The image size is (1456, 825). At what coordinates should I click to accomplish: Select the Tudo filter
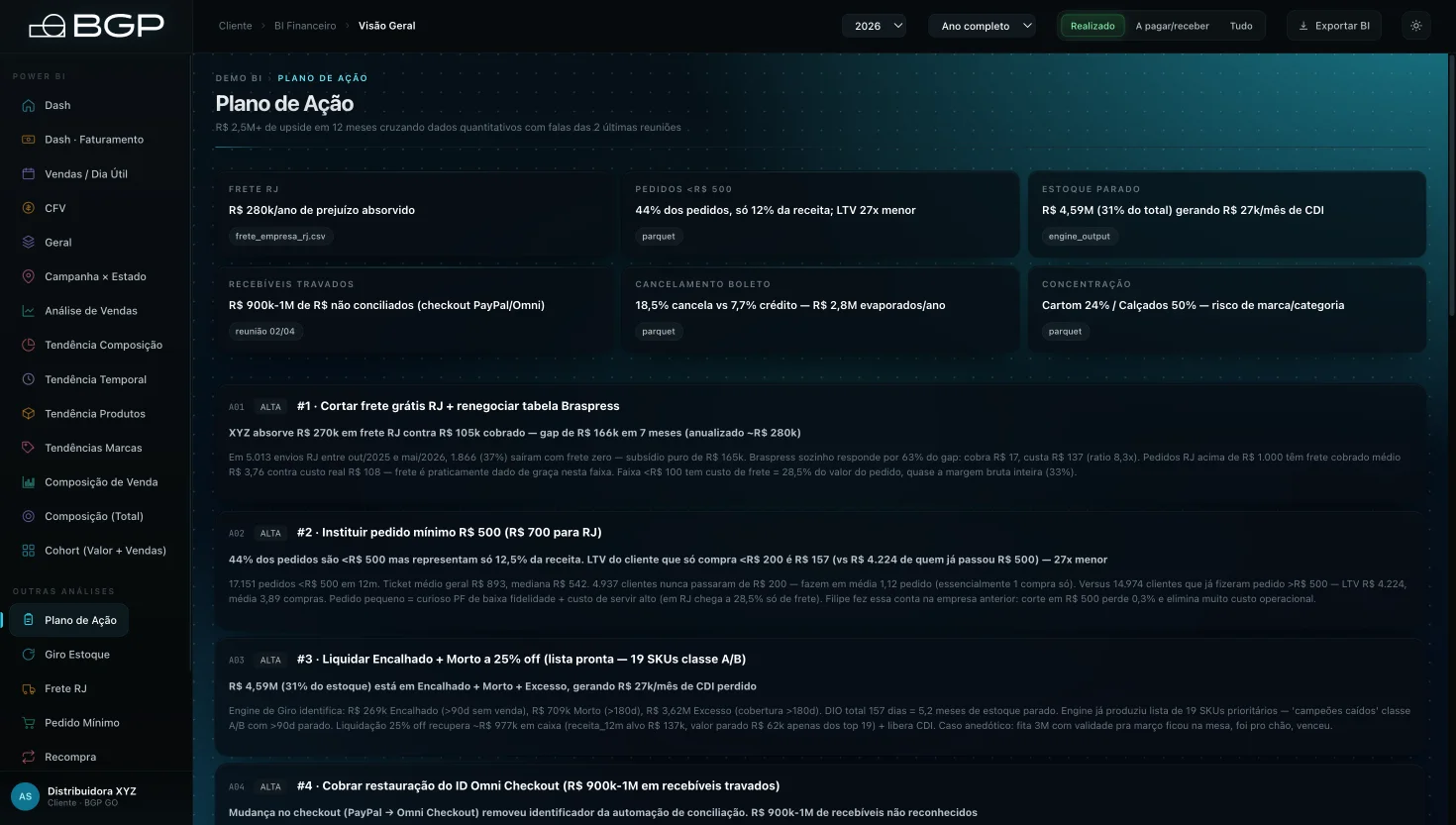click(1241, 26)
